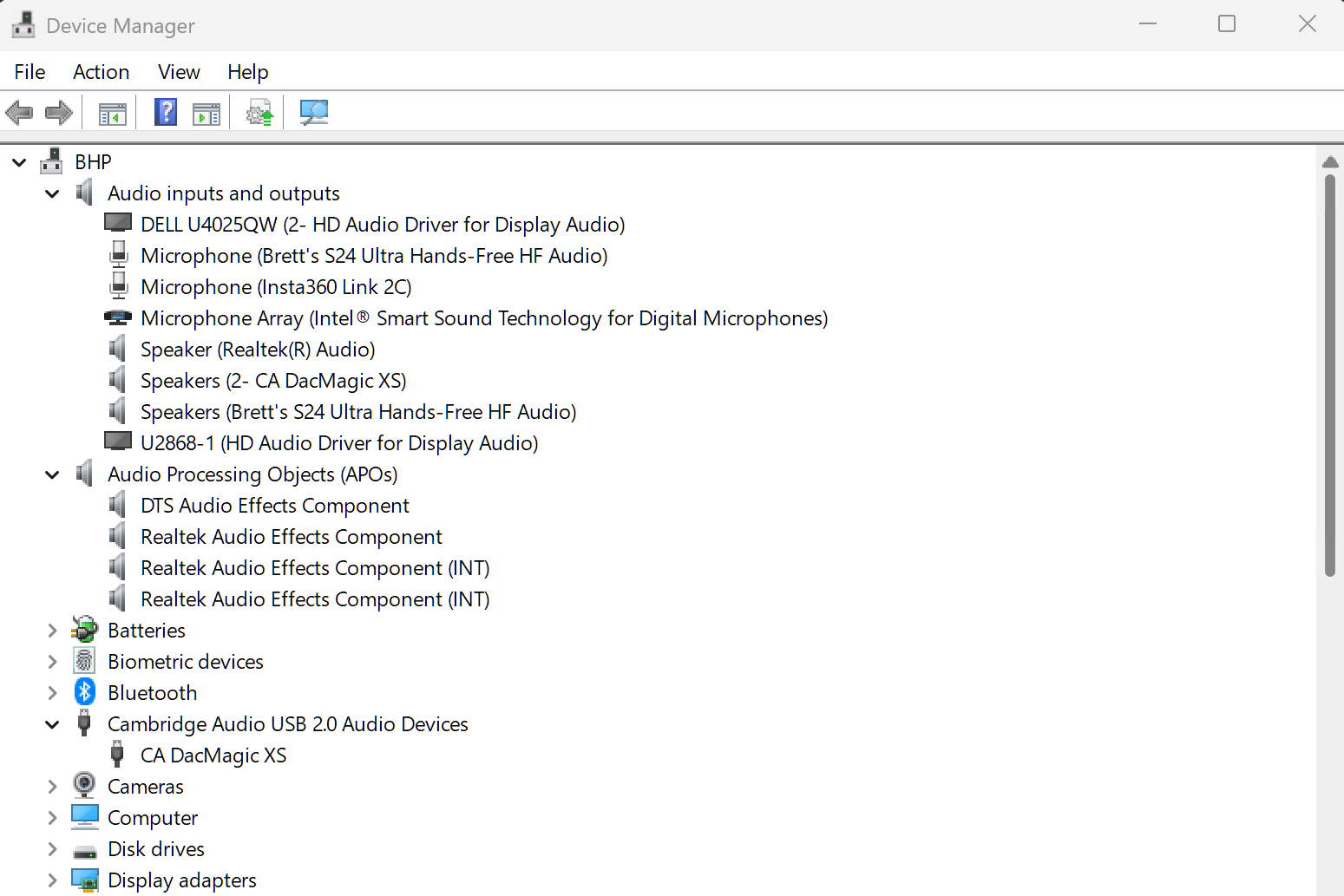Open Device Manager help
The width and height of the screenshot is (1344, 896).
pyautogui.click(x=165, y=112)
